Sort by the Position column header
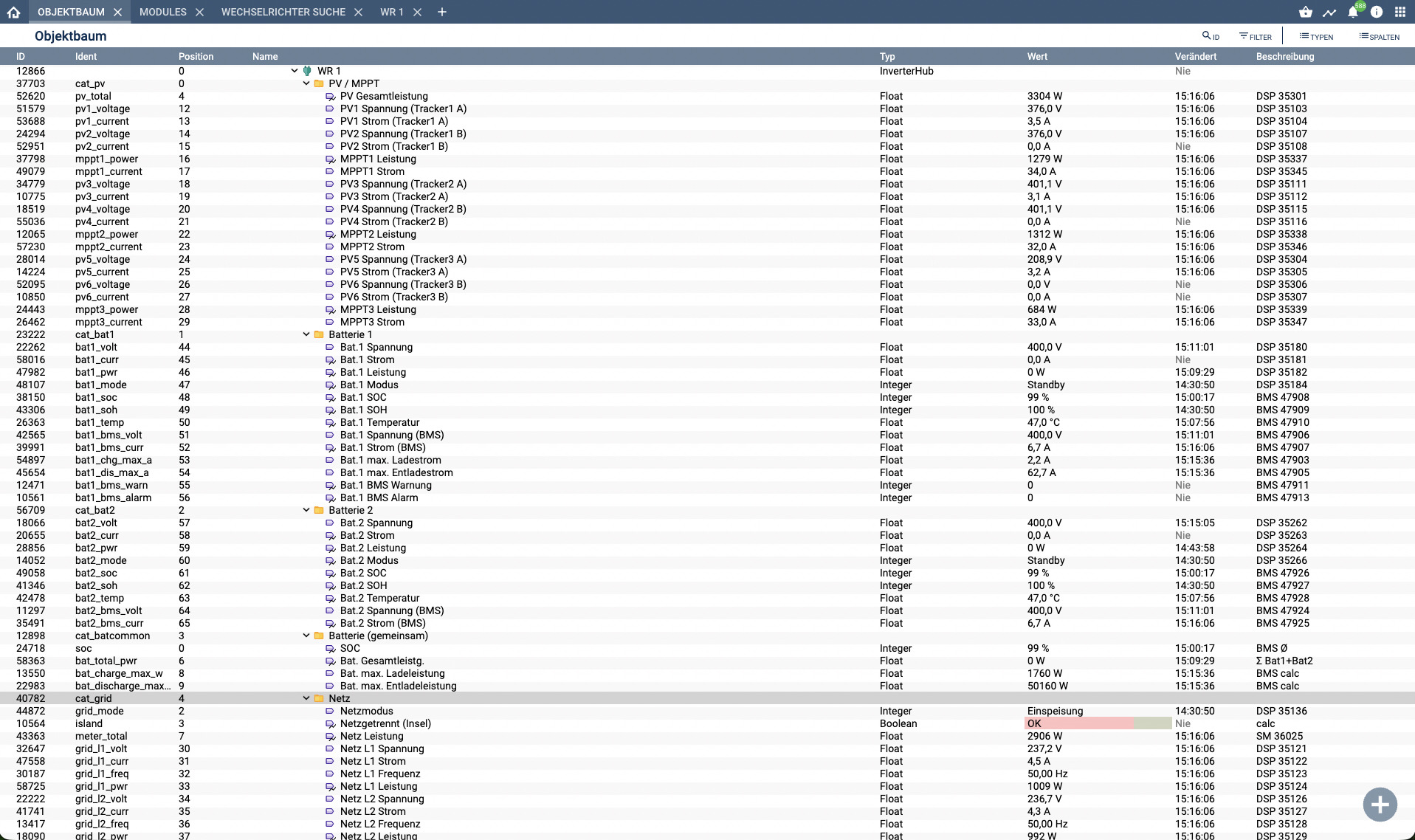This screenshot has height=840, width=1415. tap(196, 56)
